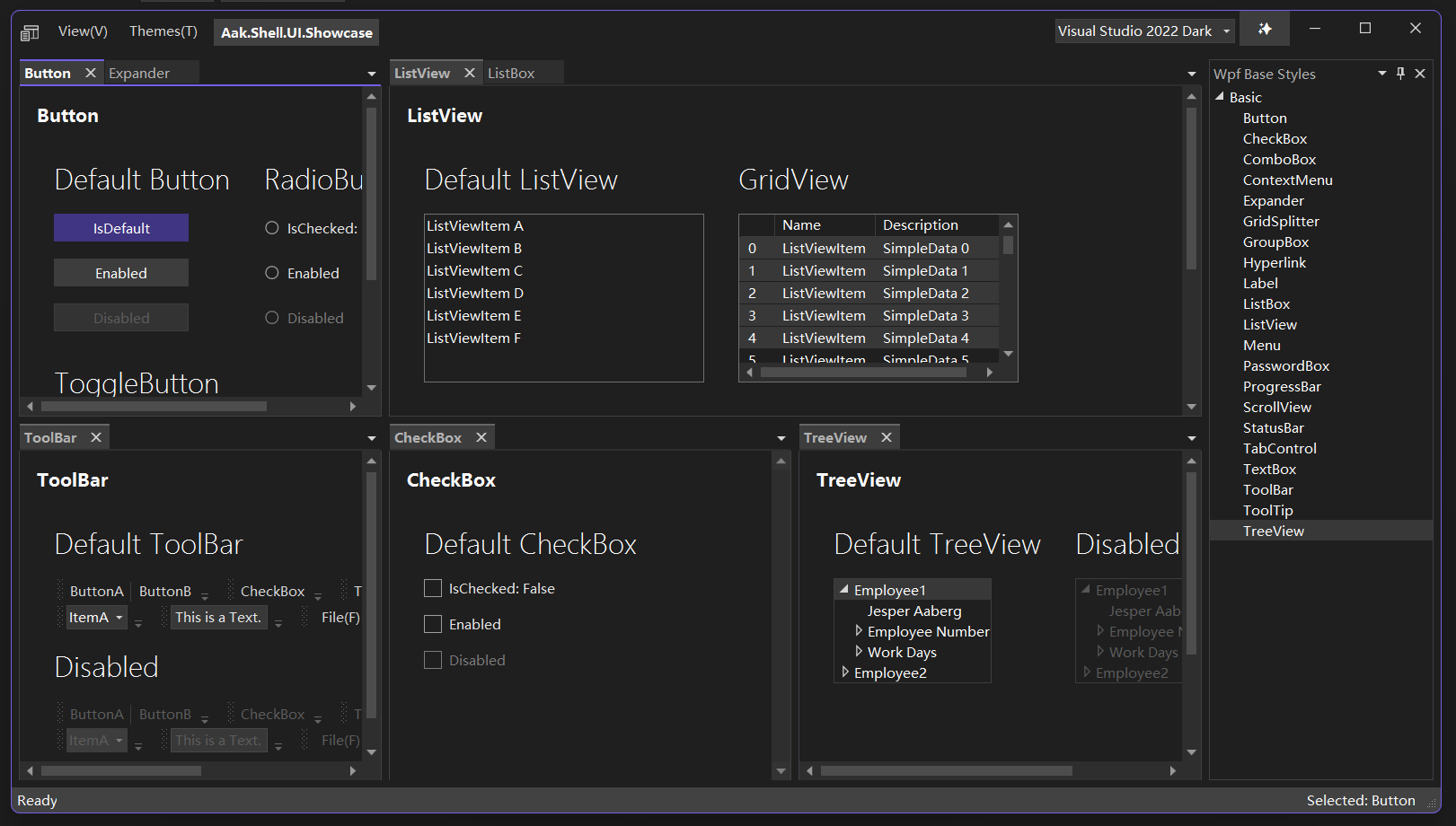Close the Wpf Base Styles panel
This screenshot has width=1456, height=826.
click(x=1420, y=74)
